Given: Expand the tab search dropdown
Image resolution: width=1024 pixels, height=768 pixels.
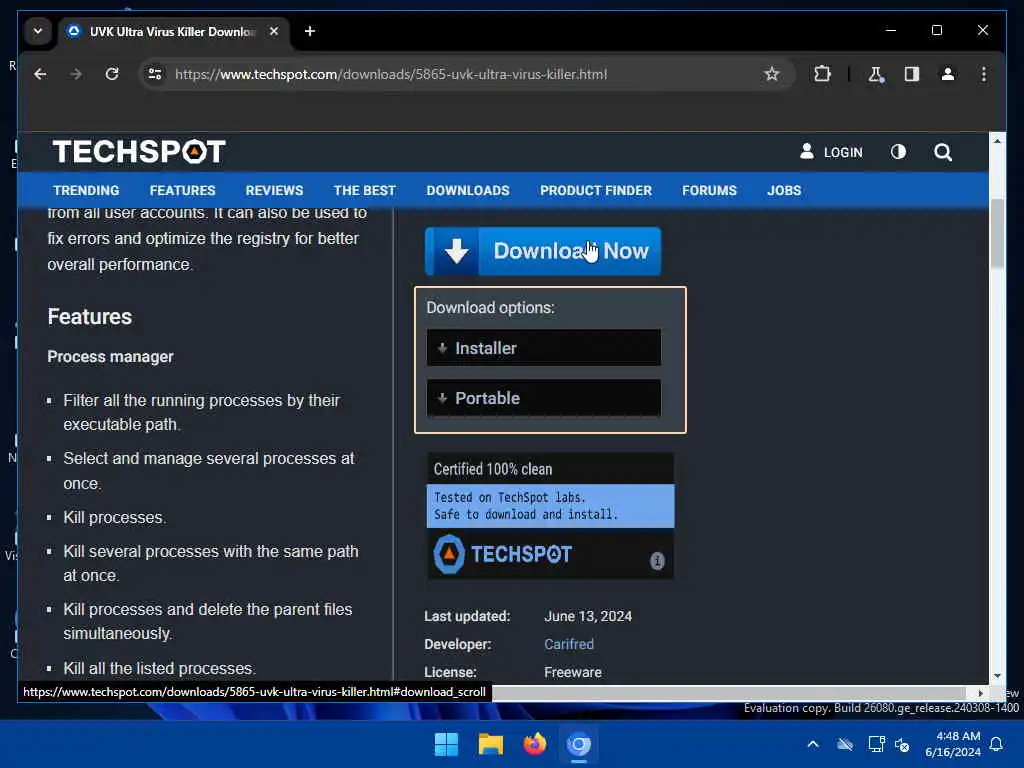Looking at the screenshot, I should pyautogui.click(x=38, y=31).
